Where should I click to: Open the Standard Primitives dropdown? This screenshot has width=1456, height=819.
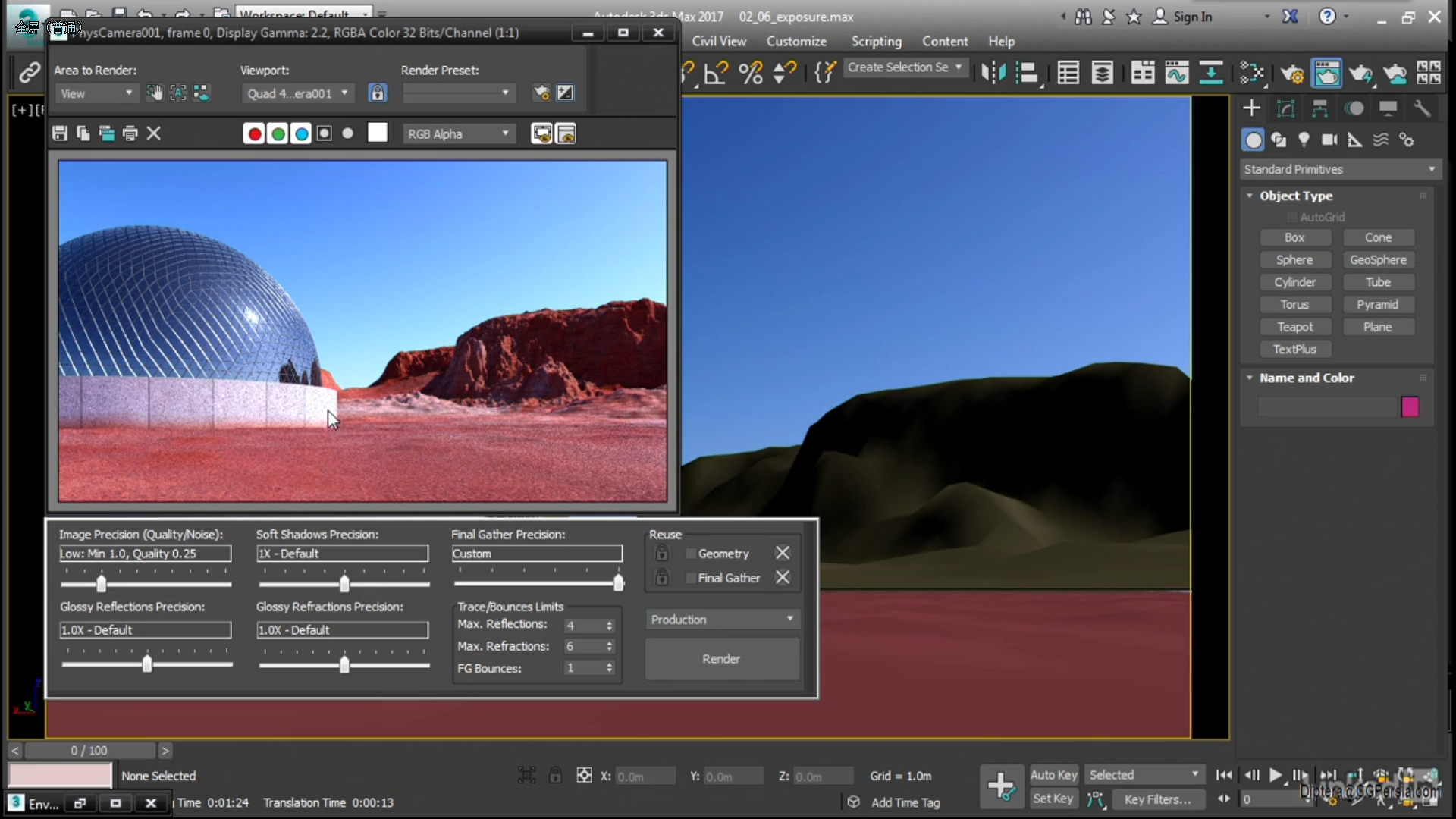(x=1340, y=169)
